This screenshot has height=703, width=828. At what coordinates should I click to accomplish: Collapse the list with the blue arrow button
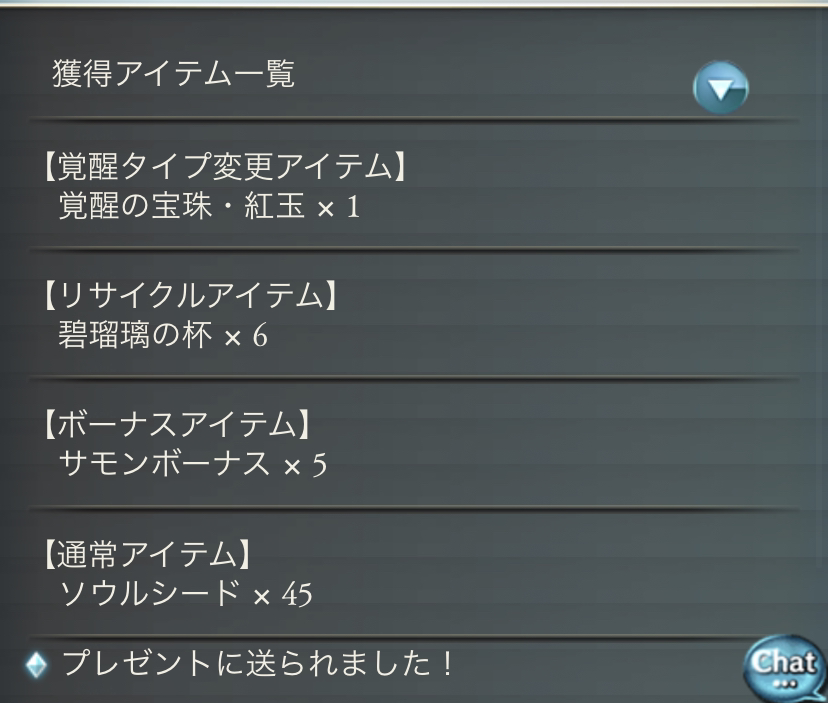(x=720, y=89)
